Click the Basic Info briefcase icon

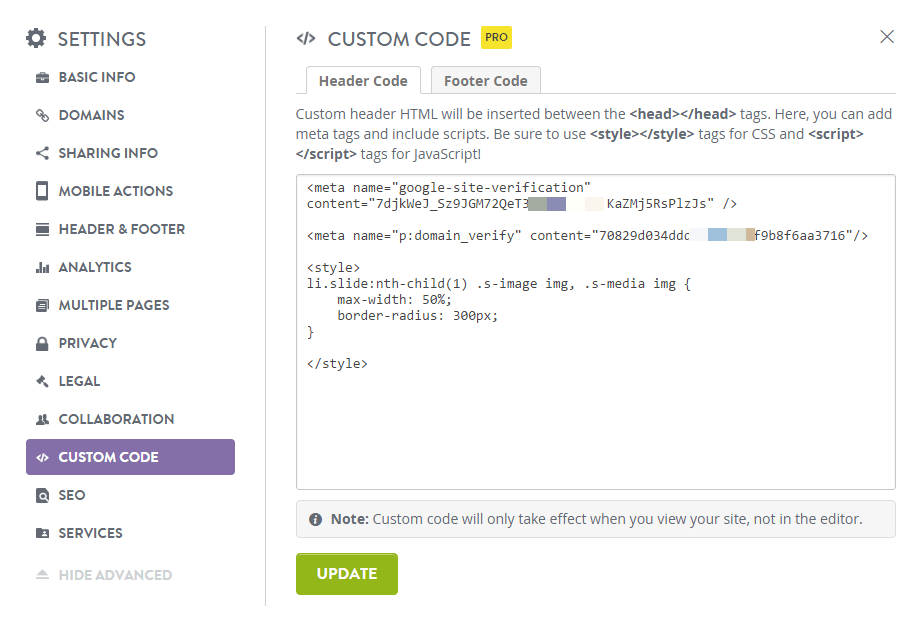(x=42, y=77)
